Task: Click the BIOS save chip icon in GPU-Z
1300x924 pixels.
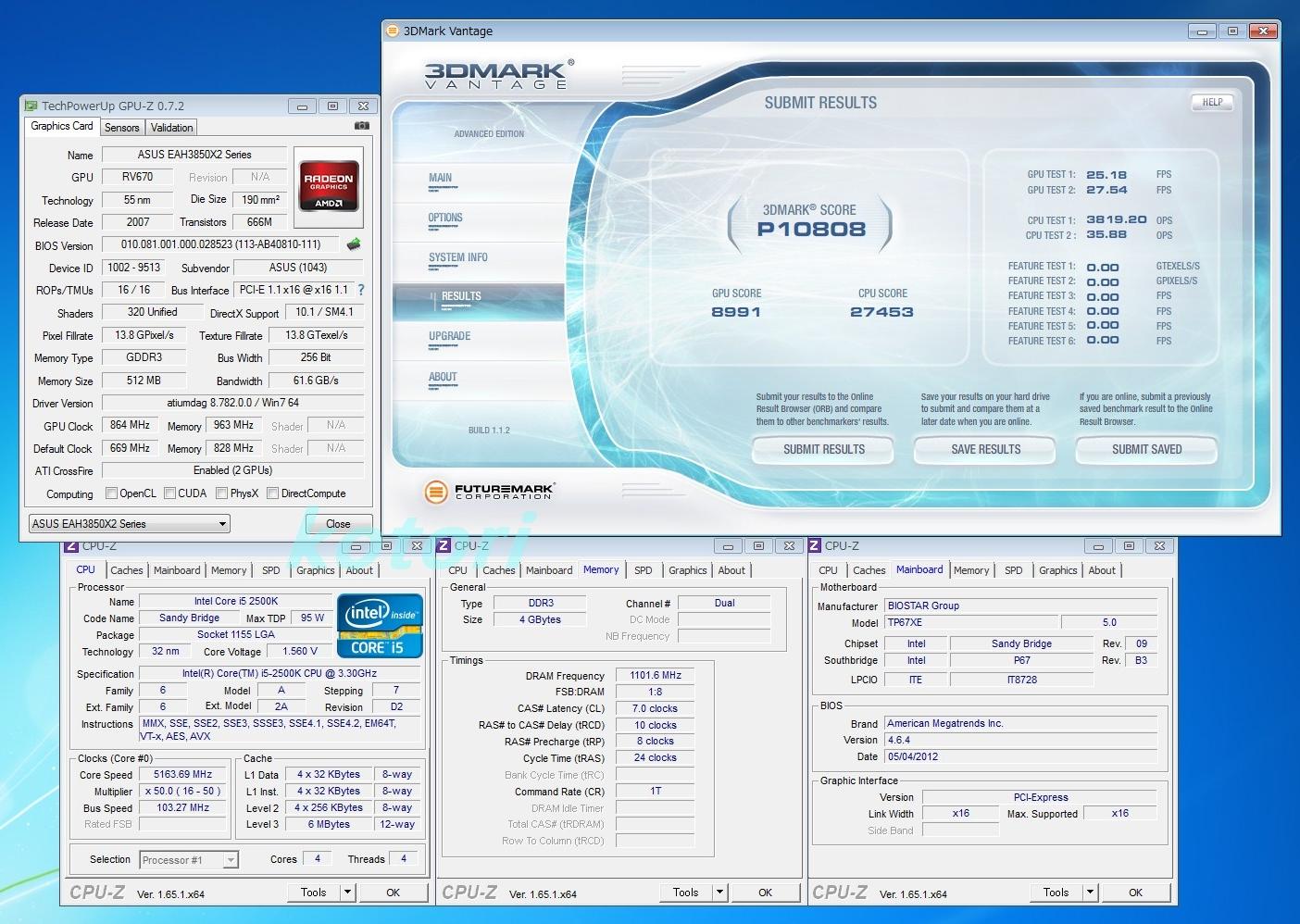Action: click(x=354, y=244)
